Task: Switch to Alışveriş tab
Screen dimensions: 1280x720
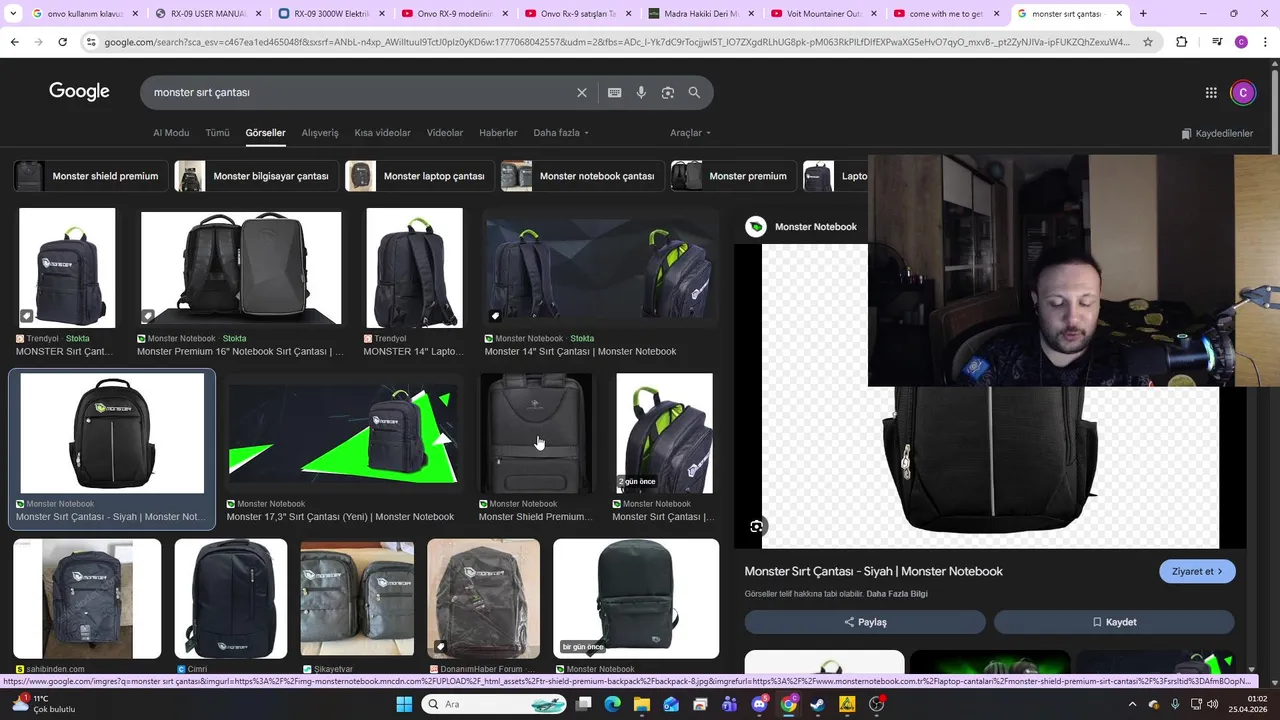Action: coord(320,133)
